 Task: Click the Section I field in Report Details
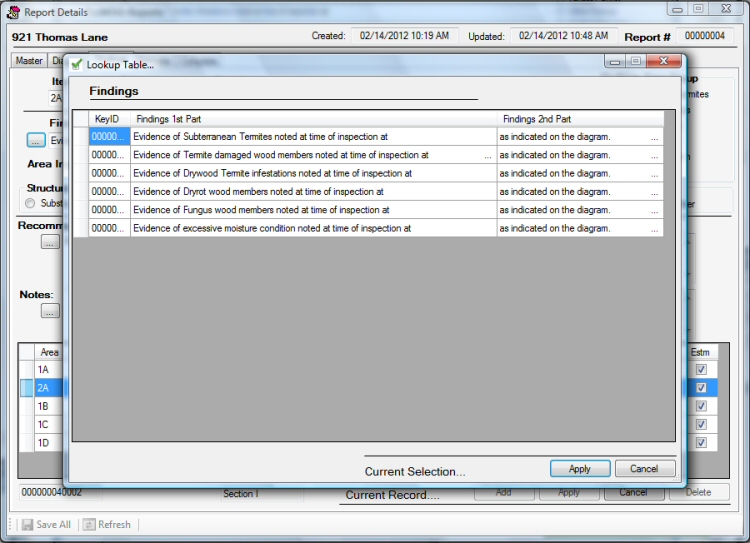pos(262,493)
